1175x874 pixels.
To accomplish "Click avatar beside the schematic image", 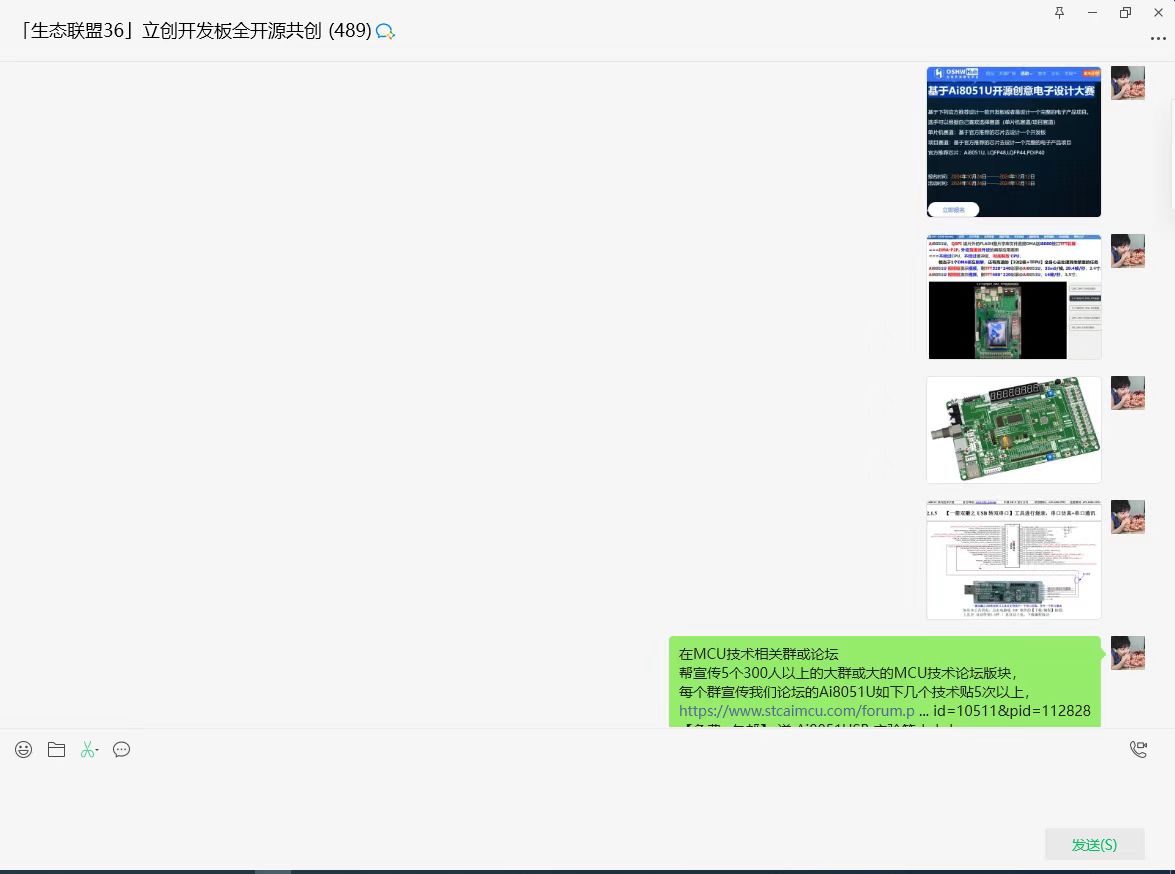I will [x=1128, y=517].
